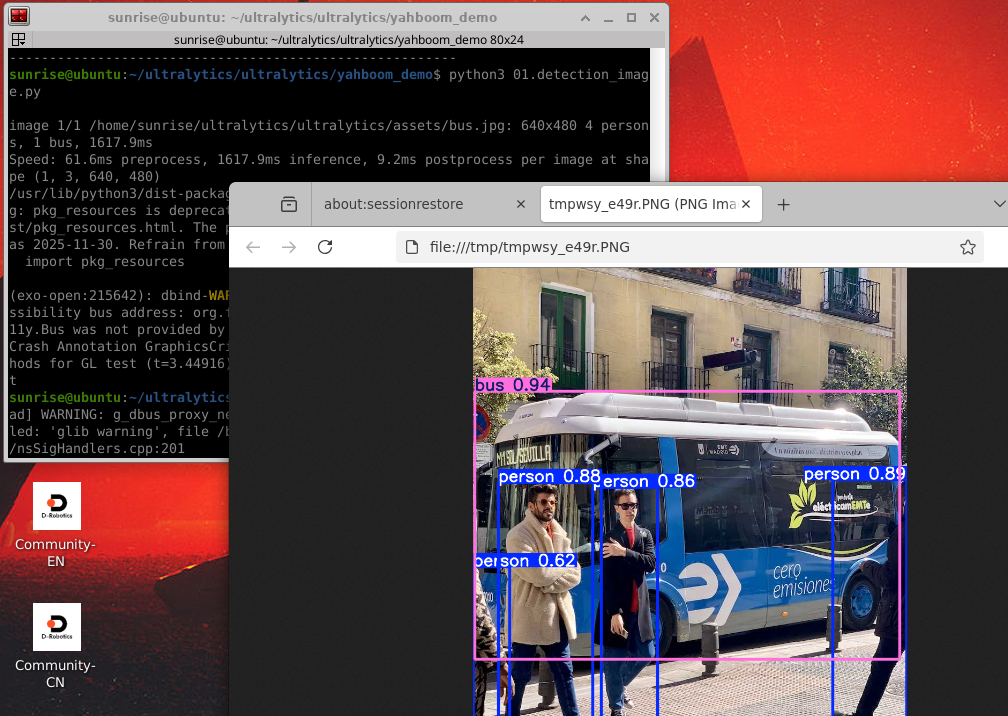
Task: Reload the current page
Action: point(325,247)
